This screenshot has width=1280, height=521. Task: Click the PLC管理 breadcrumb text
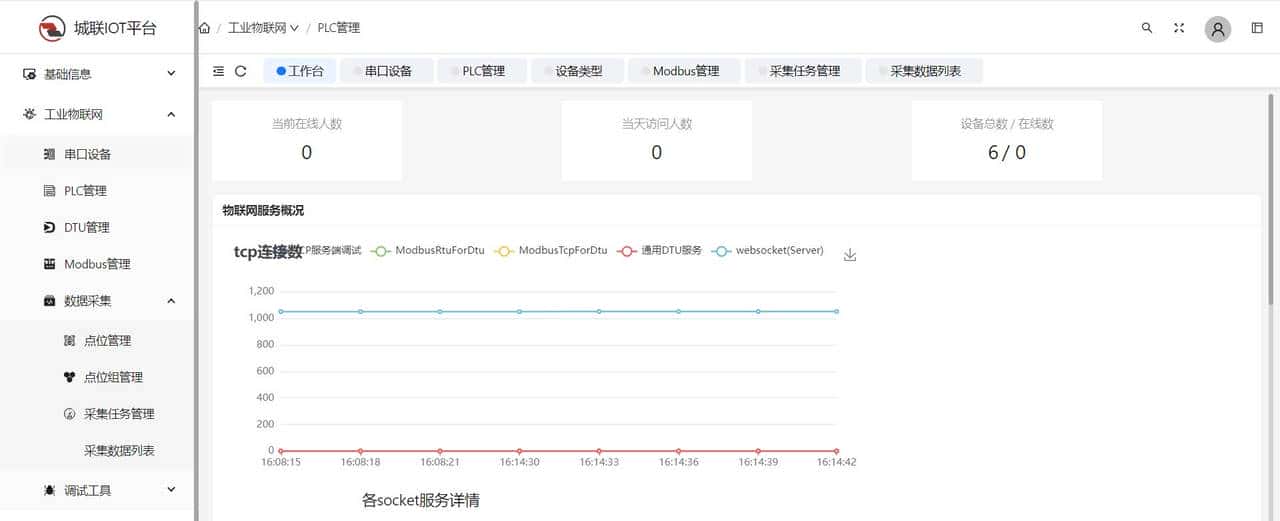pyautogui.click(x=339, y=28)
